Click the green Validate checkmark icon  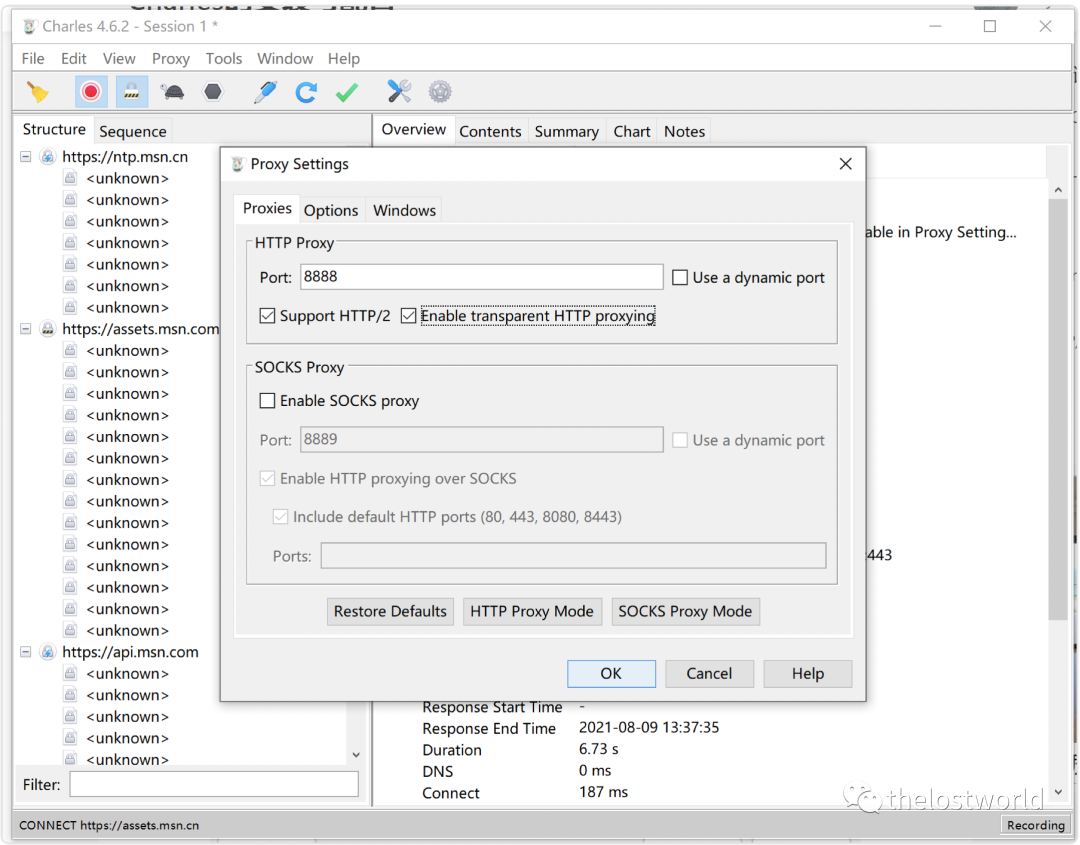[x=346, y=92]
